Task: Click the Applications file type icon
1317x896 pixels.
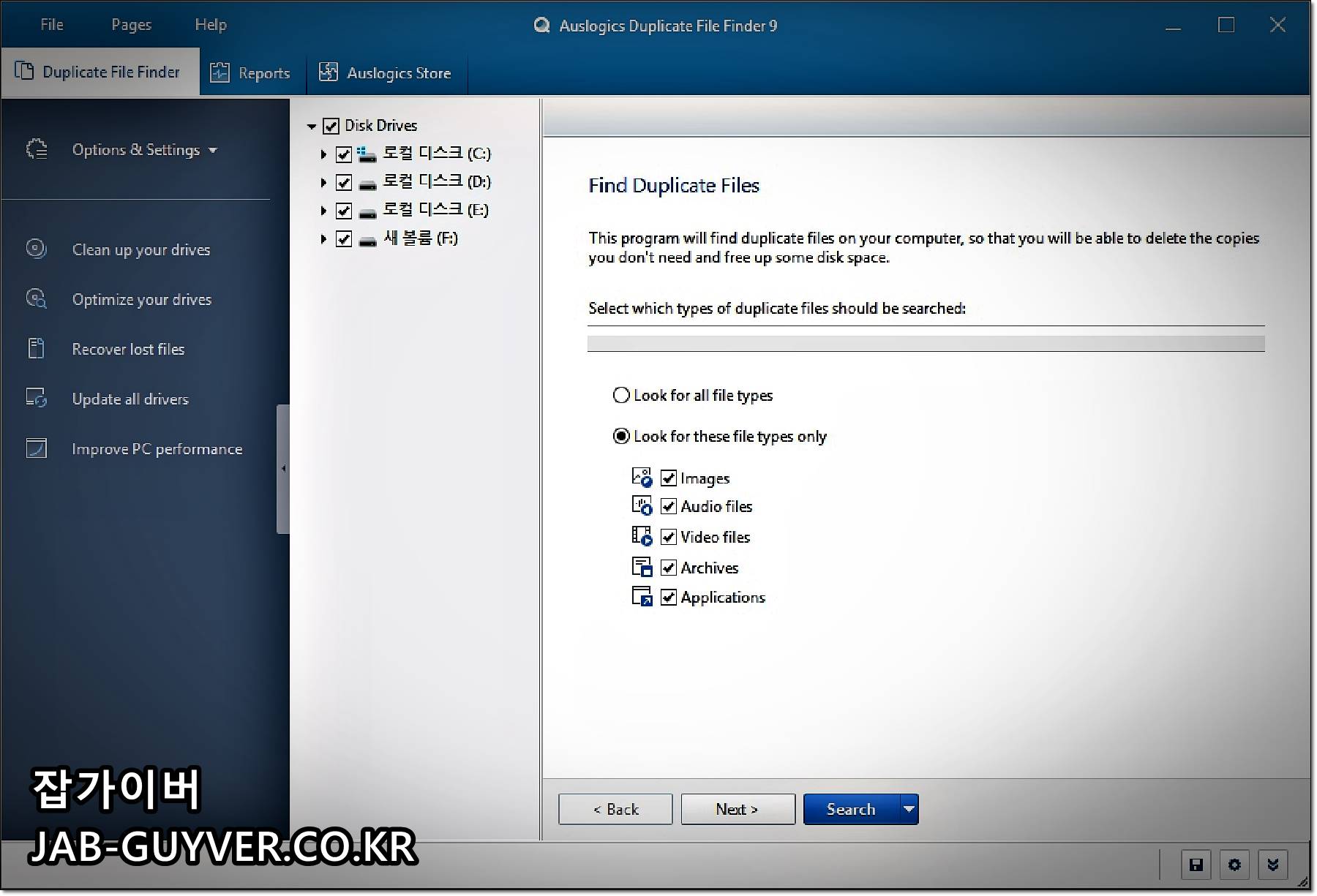Action: coord(642,596)
